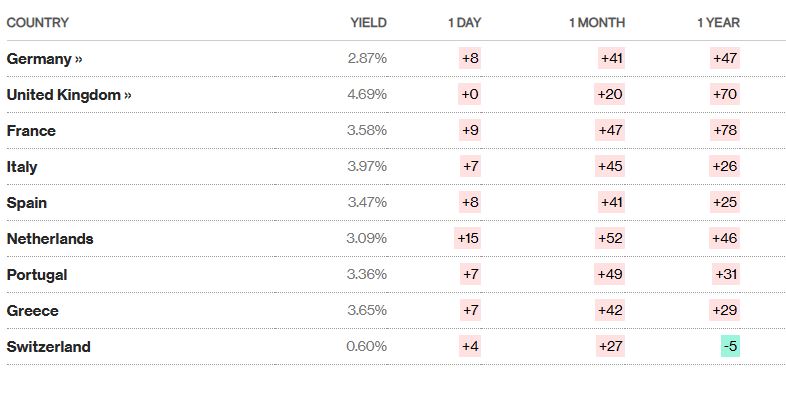Click the YIELD column header
786x396 pixels.
[368, 23]
